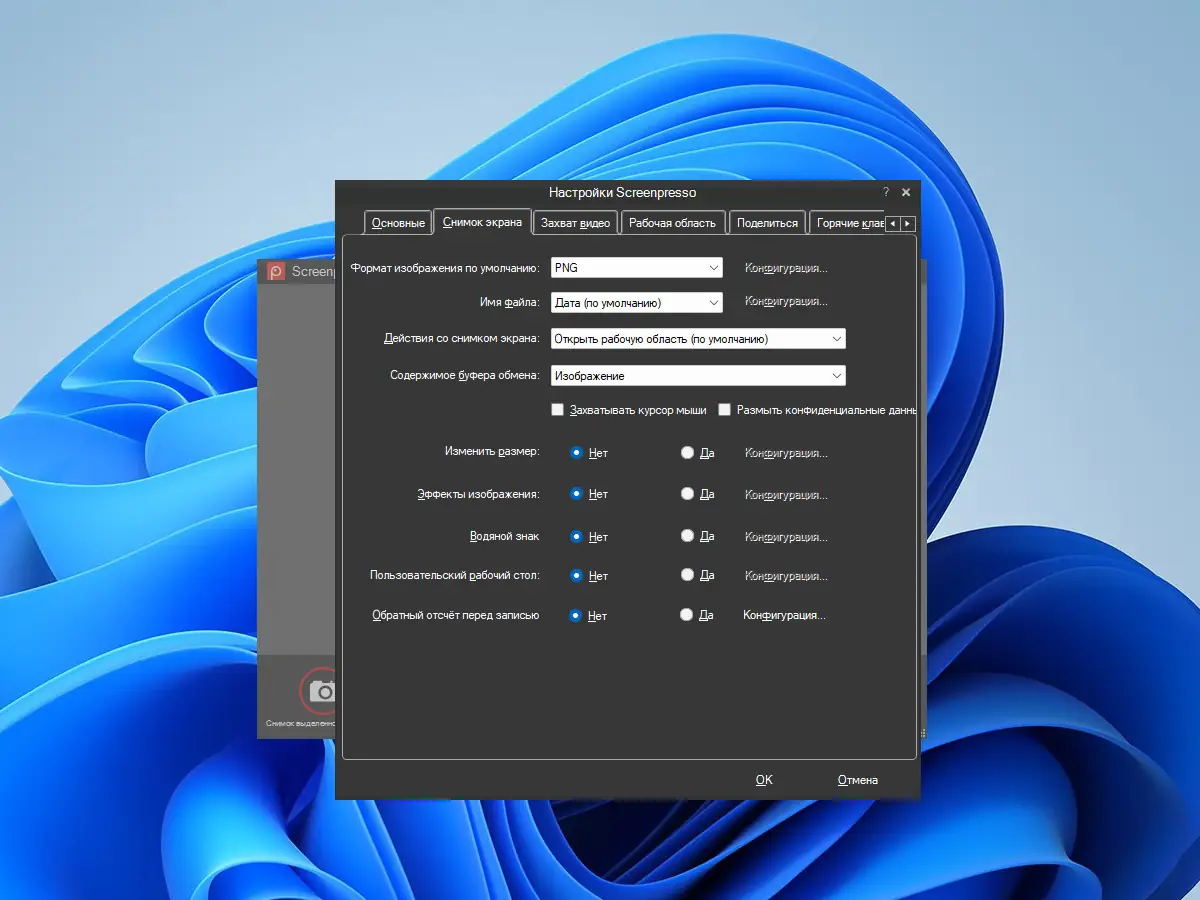Select Да for Обратный отсчёт перед записью

point(686,615)
